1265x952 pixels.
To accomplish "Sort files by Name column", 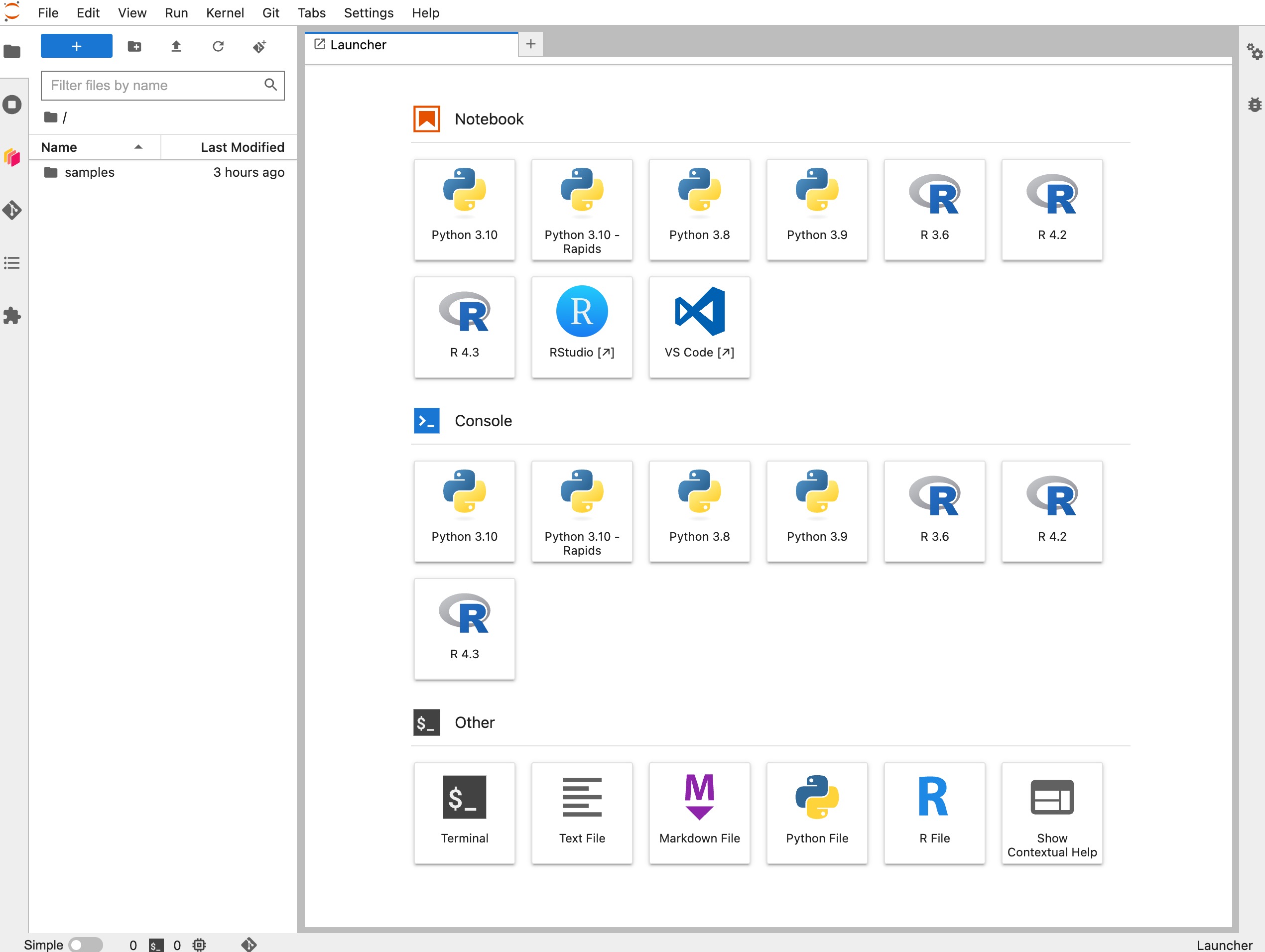I will (58, 147).
